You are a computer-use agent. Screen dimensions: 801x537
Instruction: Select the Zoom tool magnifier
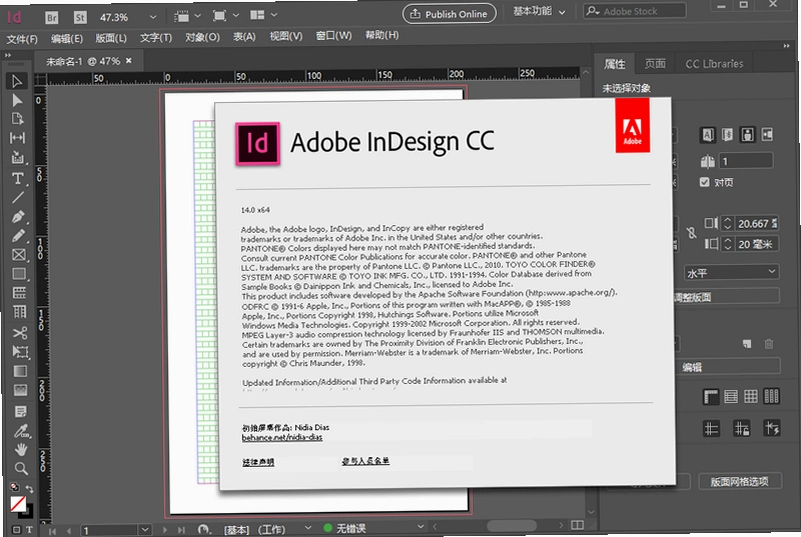point(21,469)
